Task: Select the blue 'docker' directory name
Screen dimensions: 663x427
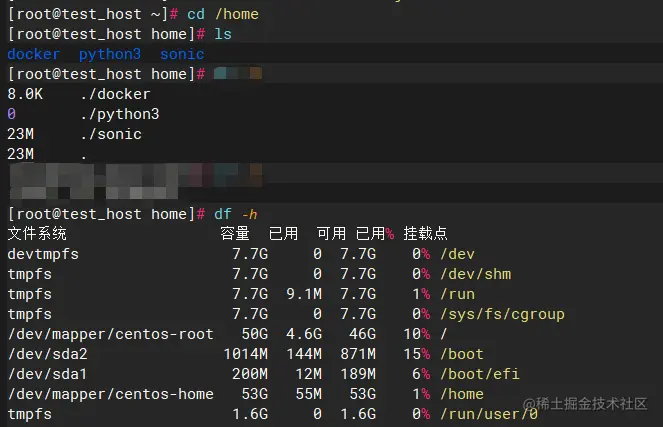Action: click(34, 54)
